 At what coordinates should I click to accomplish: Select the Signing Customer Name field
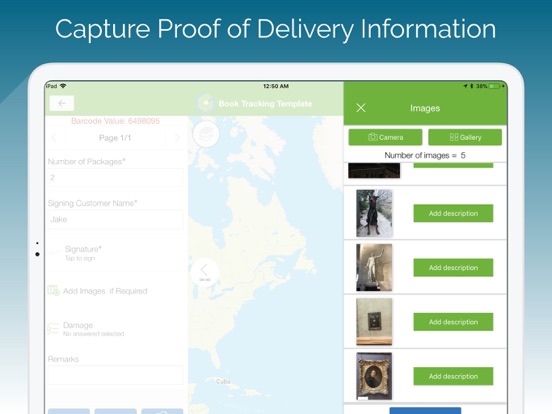pyautogui.click(x=115, y=219)
